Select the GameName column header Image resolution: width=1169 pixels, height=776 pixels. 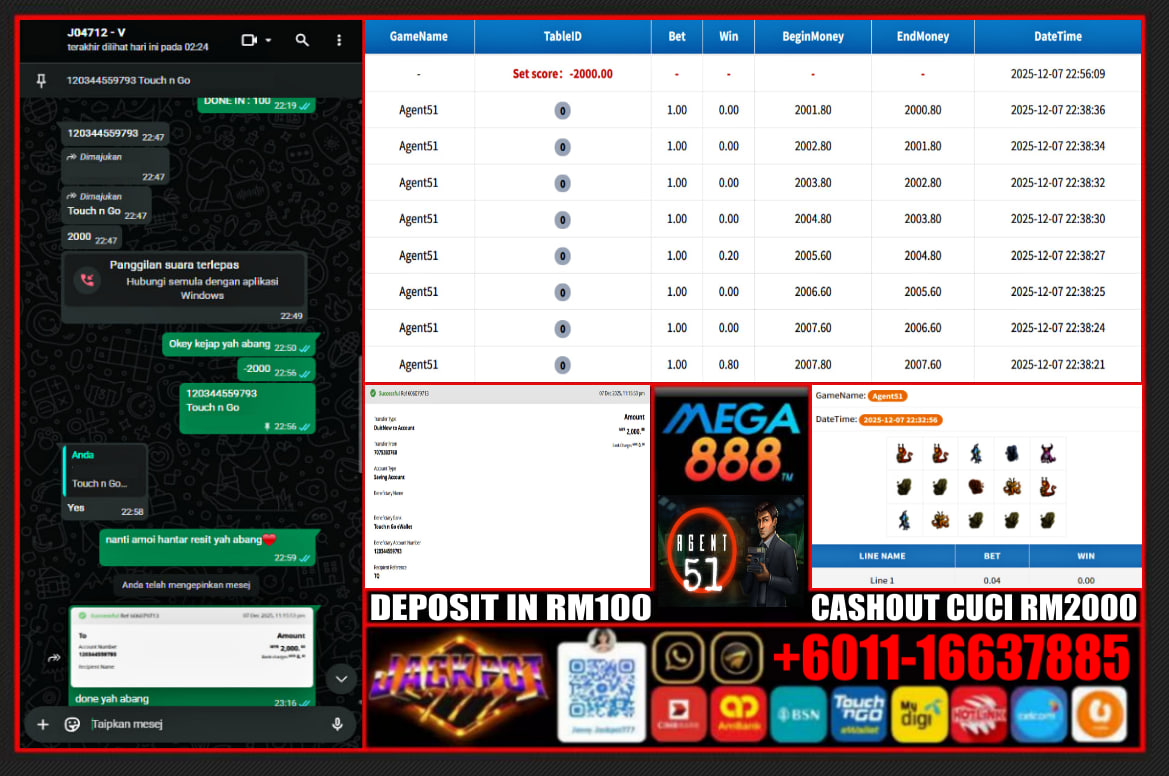click(418, 36)
